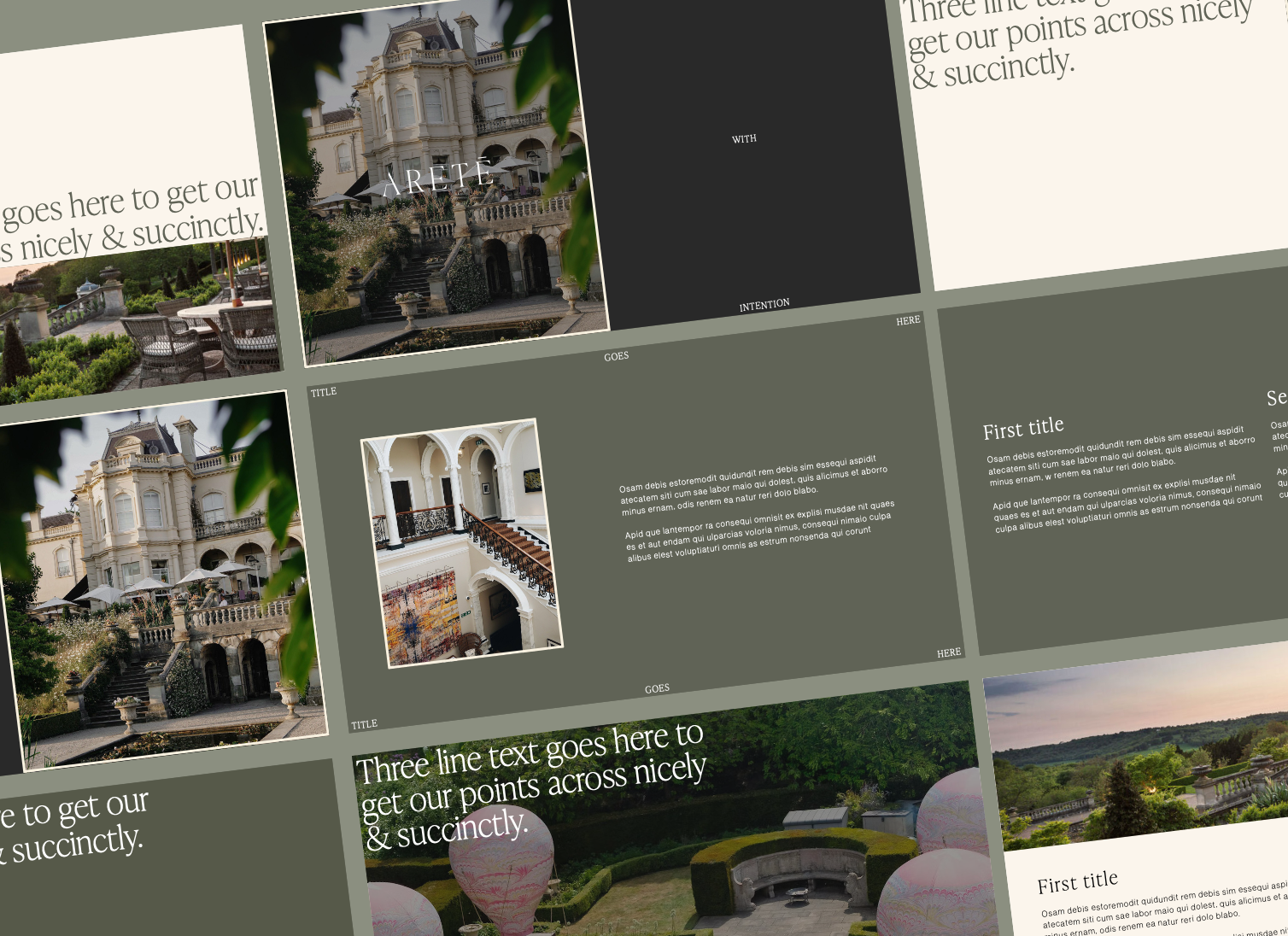The height and width of the screenshot is (936, 1288).
Task: Select the 'WITH' text on the dark slide
Action: click(744, 138)
